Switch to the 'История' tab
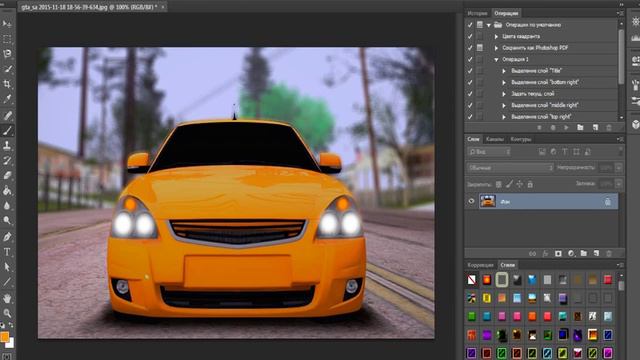This screenshot has width=640, height=360. click(x=478, y=13)
